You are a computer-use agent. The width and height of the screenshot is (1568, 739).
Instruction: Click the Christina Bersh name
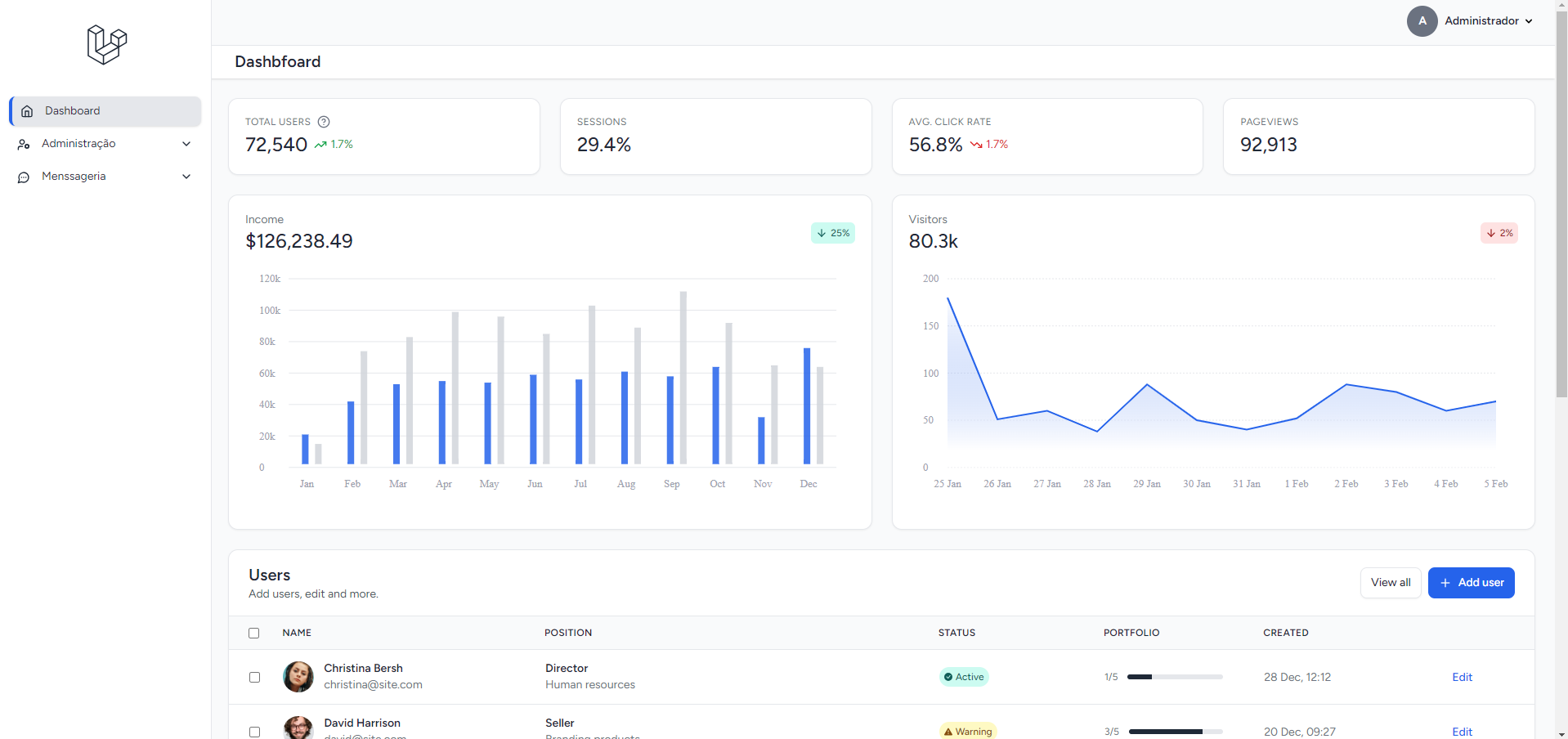[363, 669]
